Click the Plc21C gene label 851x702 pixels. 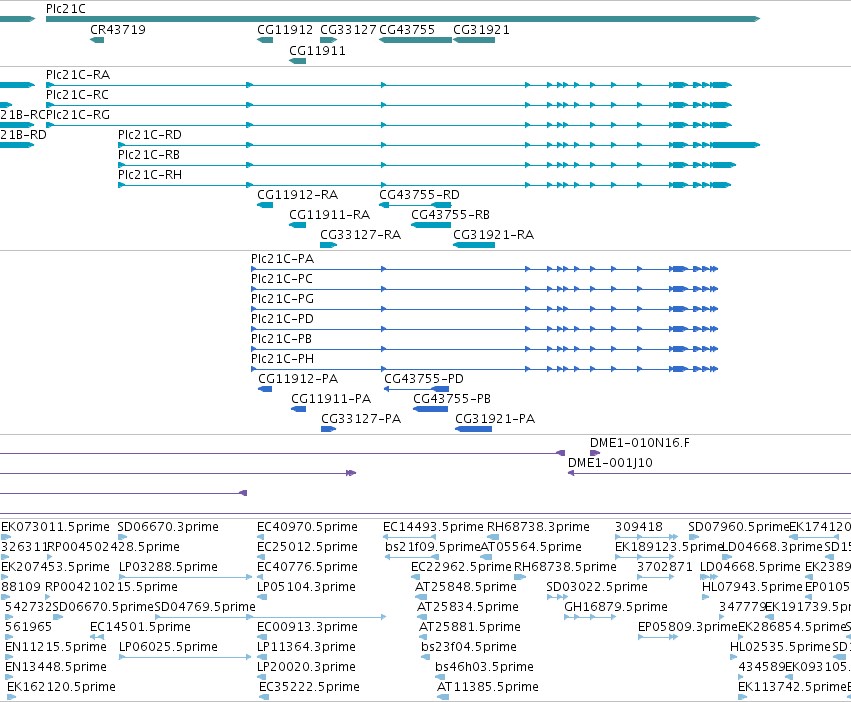click(x=66, y=9)
